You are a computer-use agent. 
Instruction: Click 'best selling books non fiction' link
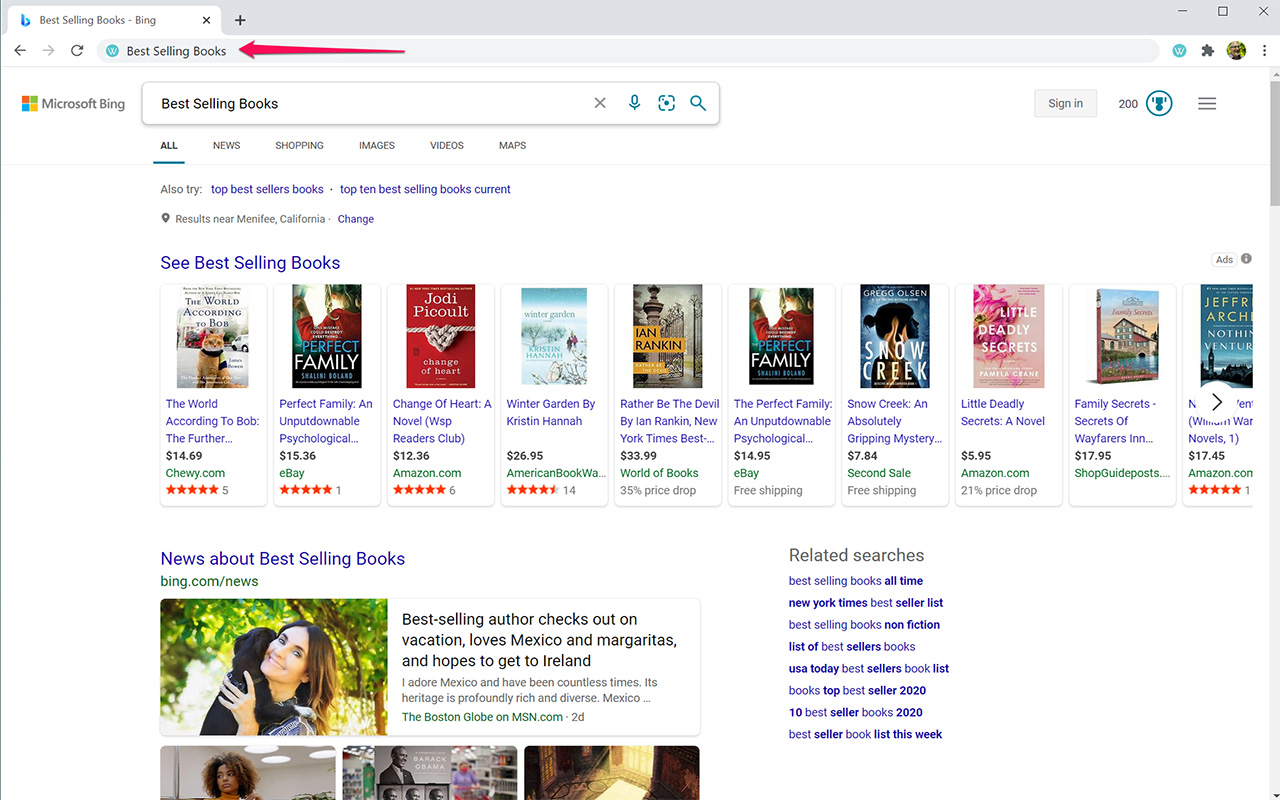(x=864, y=625)
